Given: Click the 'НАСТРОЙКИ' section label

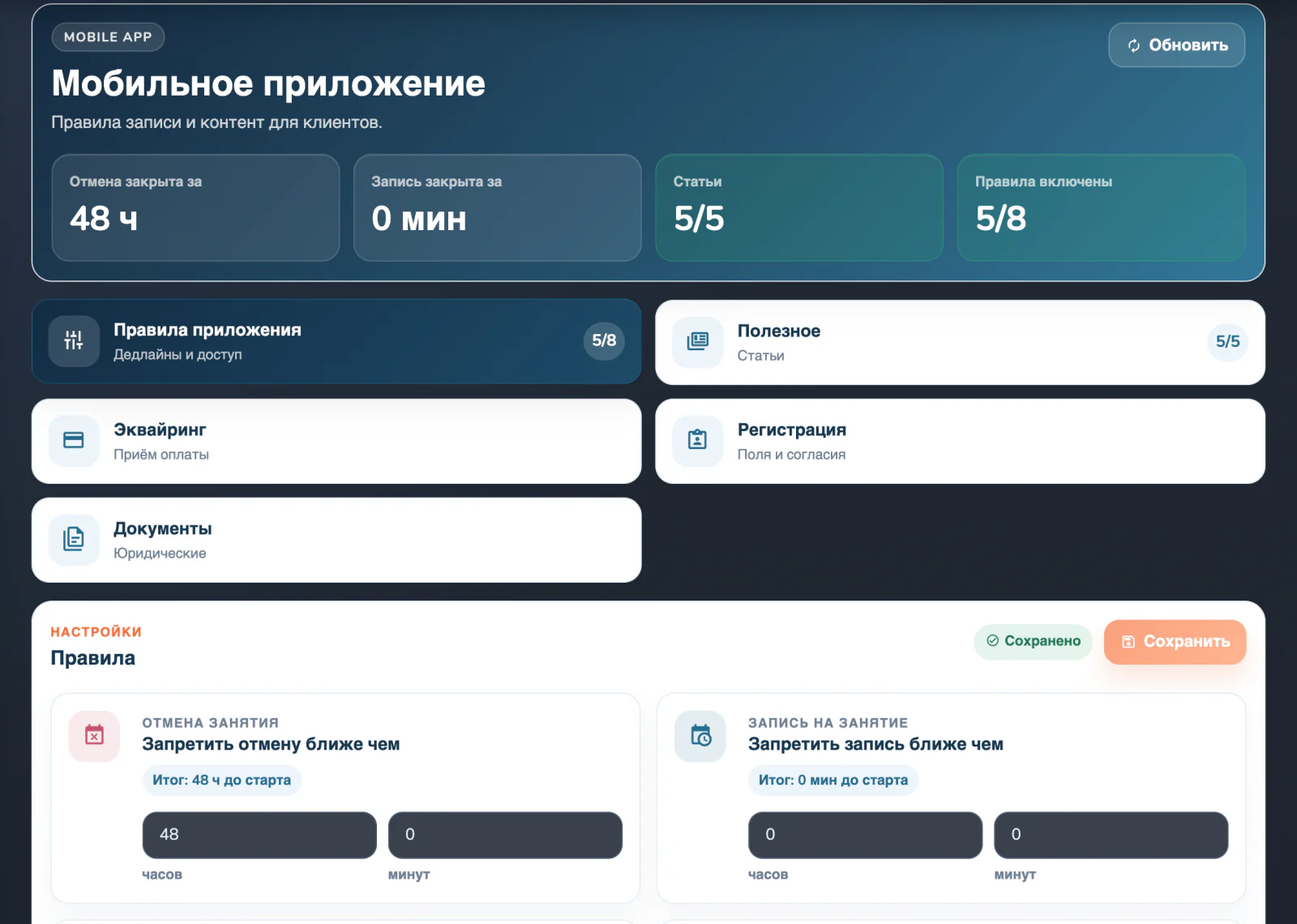Looking at the screenshot, I should (96, 632).
